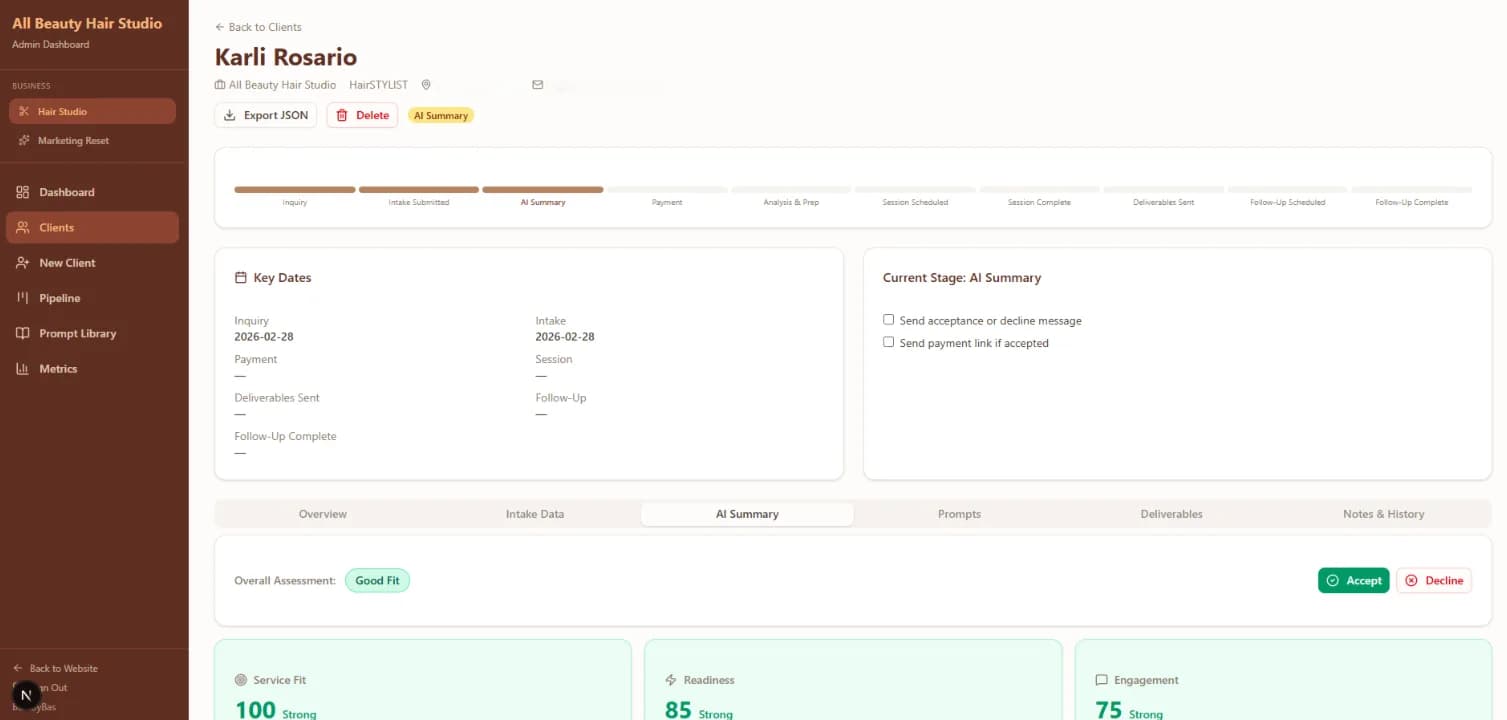
Task: Click the Next.js N logo badge
Action: coord(27,694)
